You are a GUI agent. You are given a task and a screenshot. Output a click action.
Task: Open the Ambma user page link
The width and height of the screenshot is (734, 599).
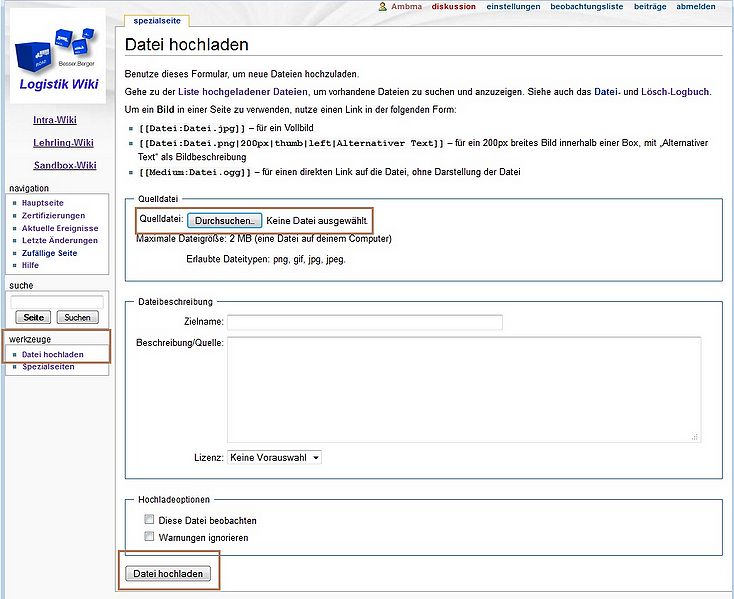406,7
